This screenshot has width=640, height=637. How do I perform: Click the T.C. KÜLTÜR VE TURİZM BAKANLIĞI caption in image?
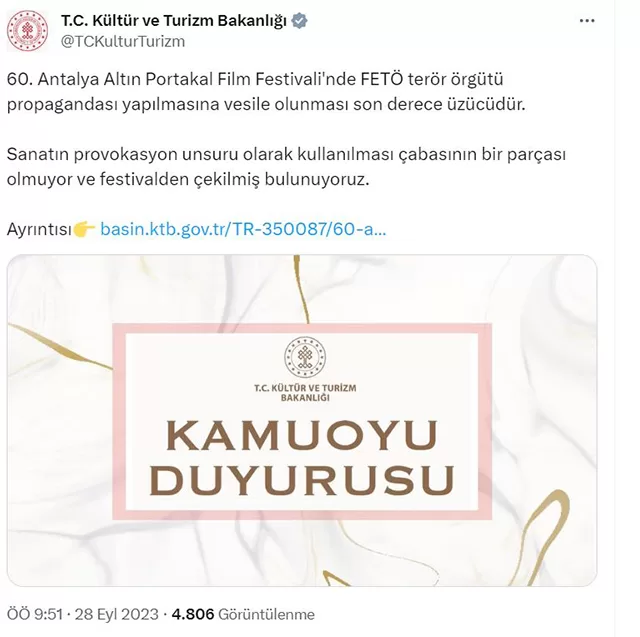pyautogui.click(x=305, y=392)
